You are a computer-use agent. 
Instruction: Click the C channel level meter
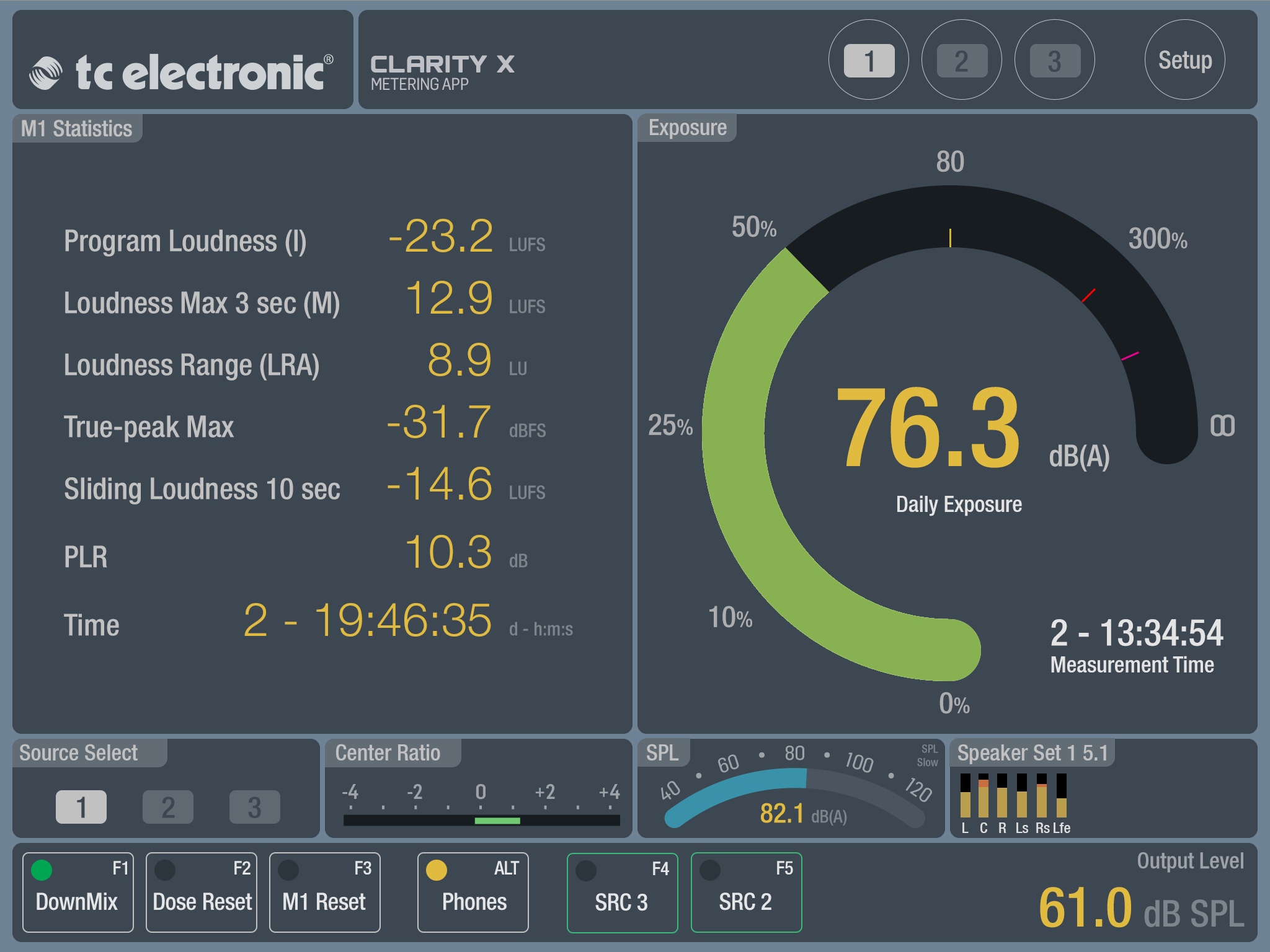[x=984, y=795]
